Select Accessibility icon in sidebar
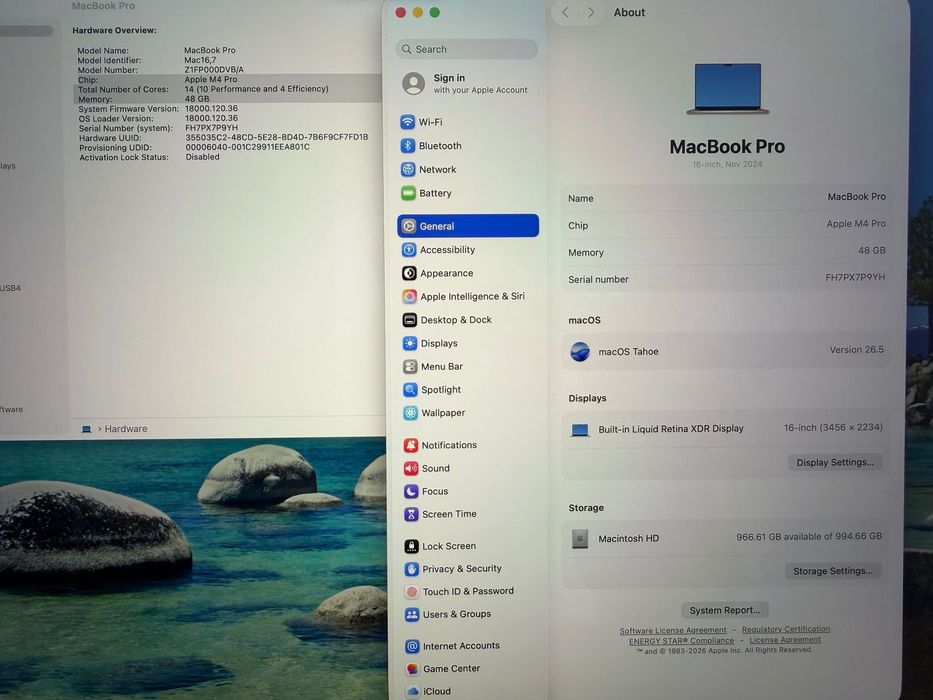This screenshot has height=700, width=933. point(409,250)
